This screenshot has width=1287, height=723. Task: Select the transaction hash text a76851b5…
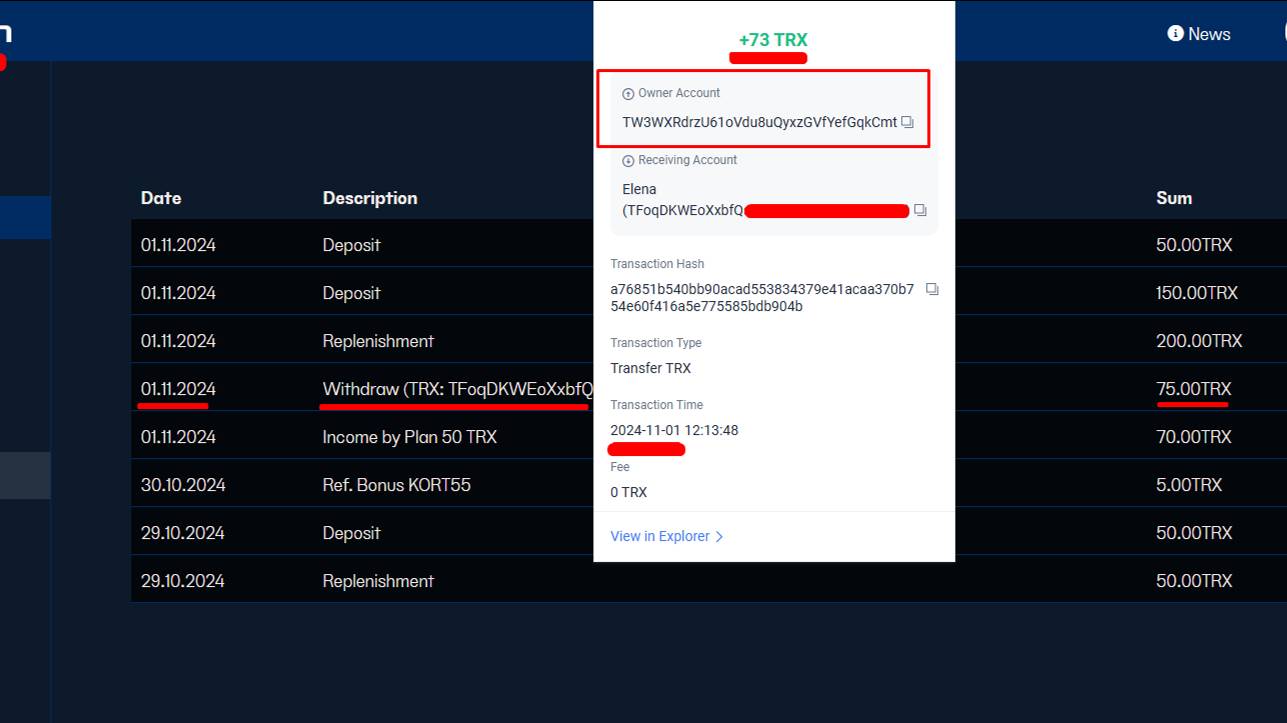[x=762, y=298]
